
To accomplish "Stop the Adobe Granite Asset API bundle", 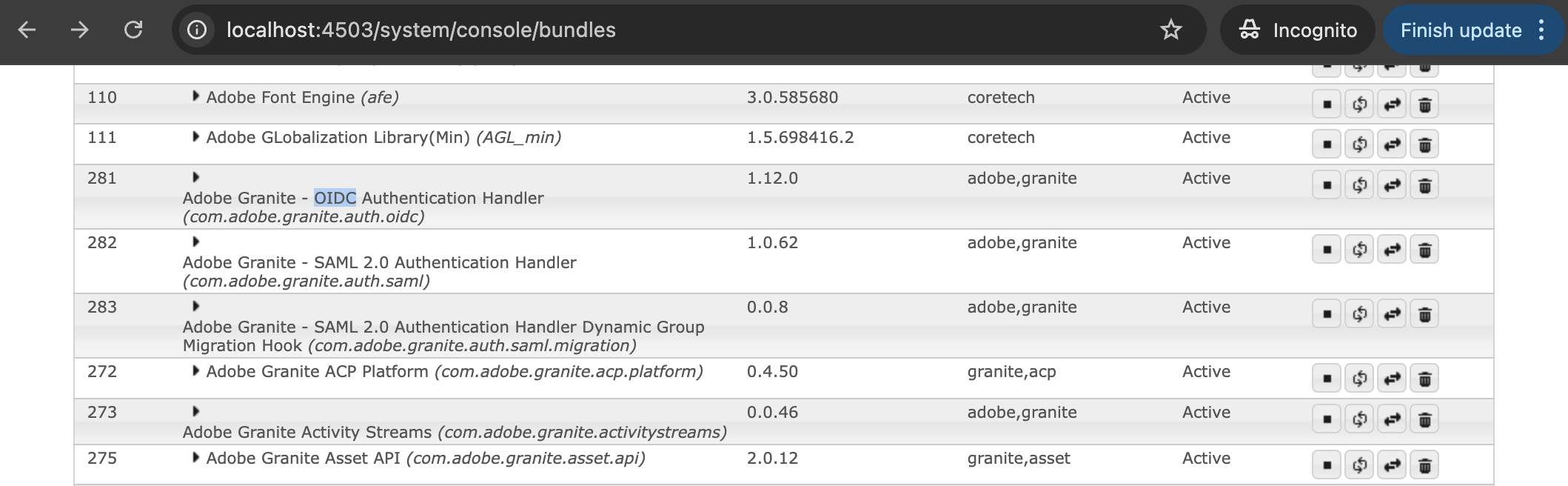I will pos(1327,465).
